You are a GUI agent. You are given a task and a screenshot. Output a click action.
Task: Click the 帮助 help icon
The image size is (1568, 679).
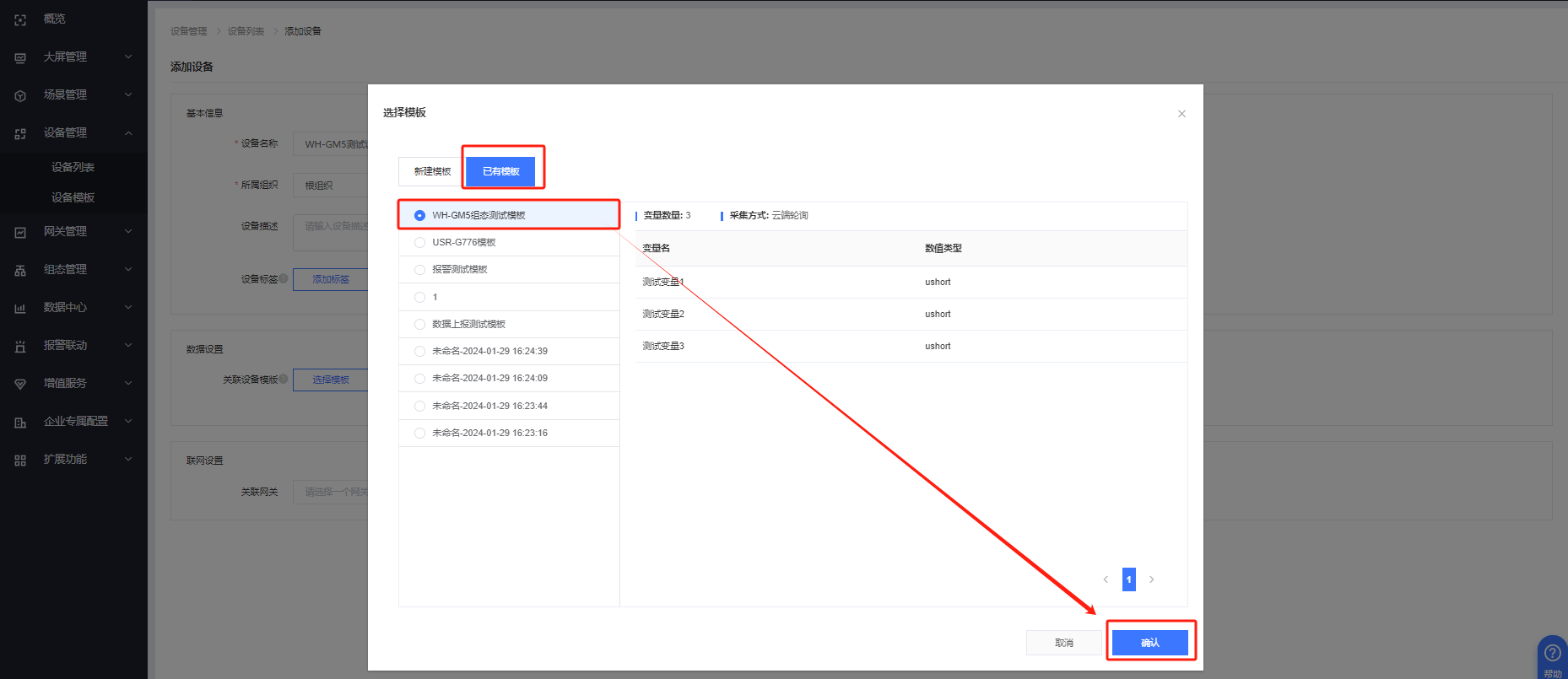(1552, 654)
